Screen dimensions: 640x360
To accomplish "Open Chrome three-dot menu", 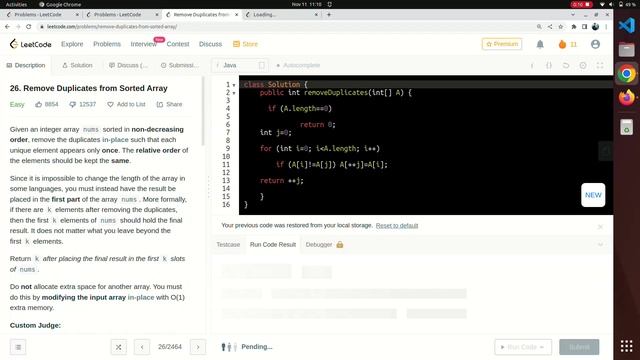I will [606, 27].
